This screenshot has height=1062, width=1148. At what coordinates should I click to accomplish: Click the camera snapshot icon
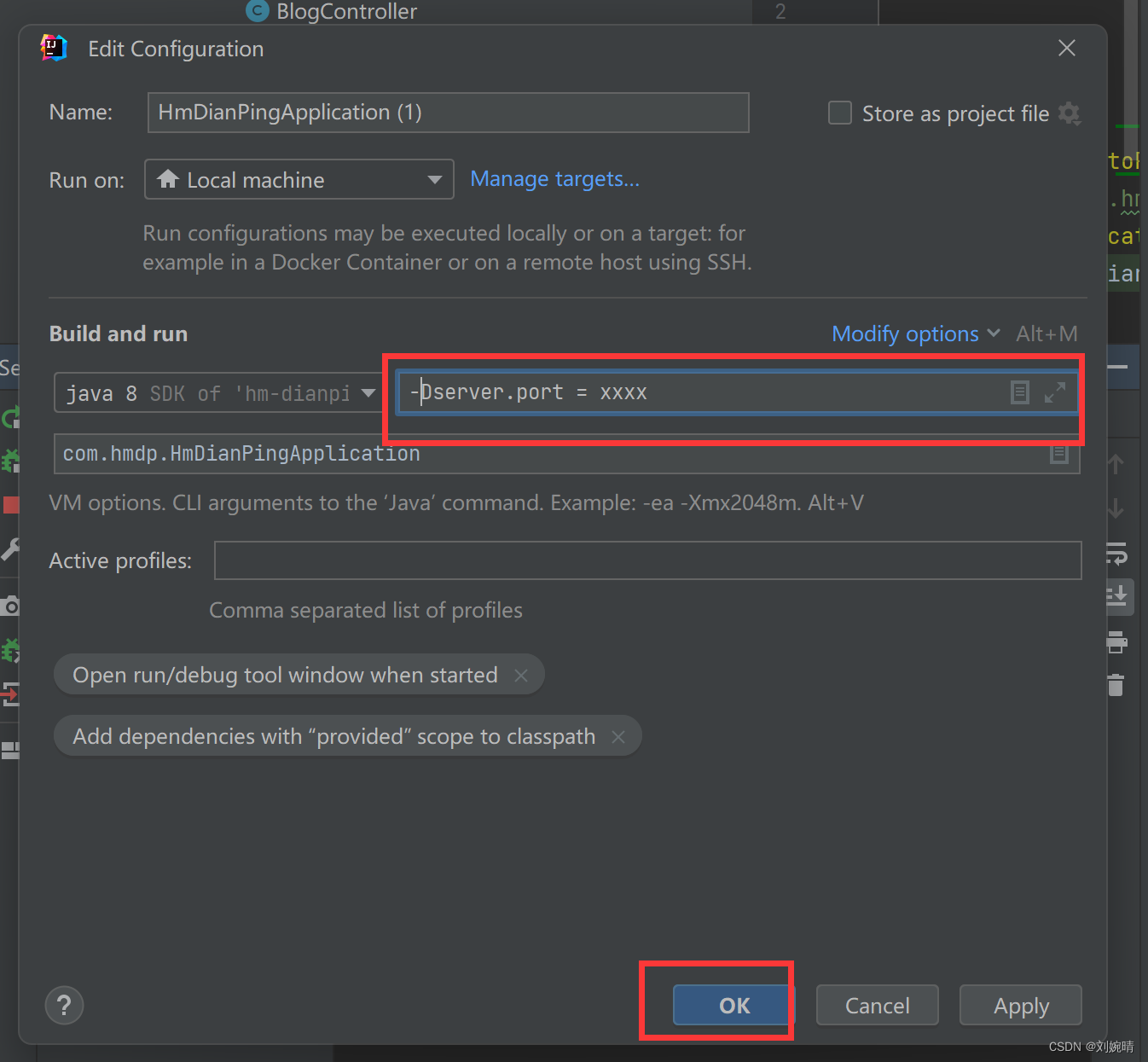pyautogui.click(x=12, y=606)
